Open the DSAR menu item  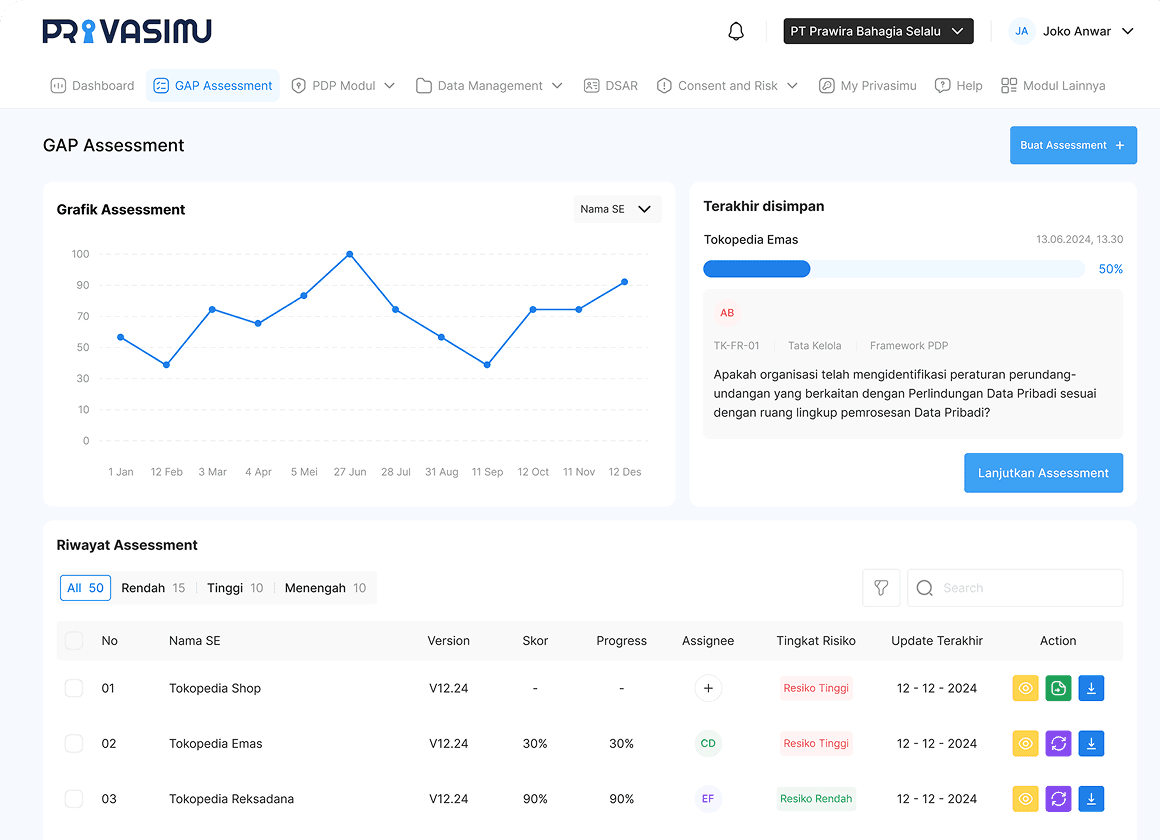[611, 86]
